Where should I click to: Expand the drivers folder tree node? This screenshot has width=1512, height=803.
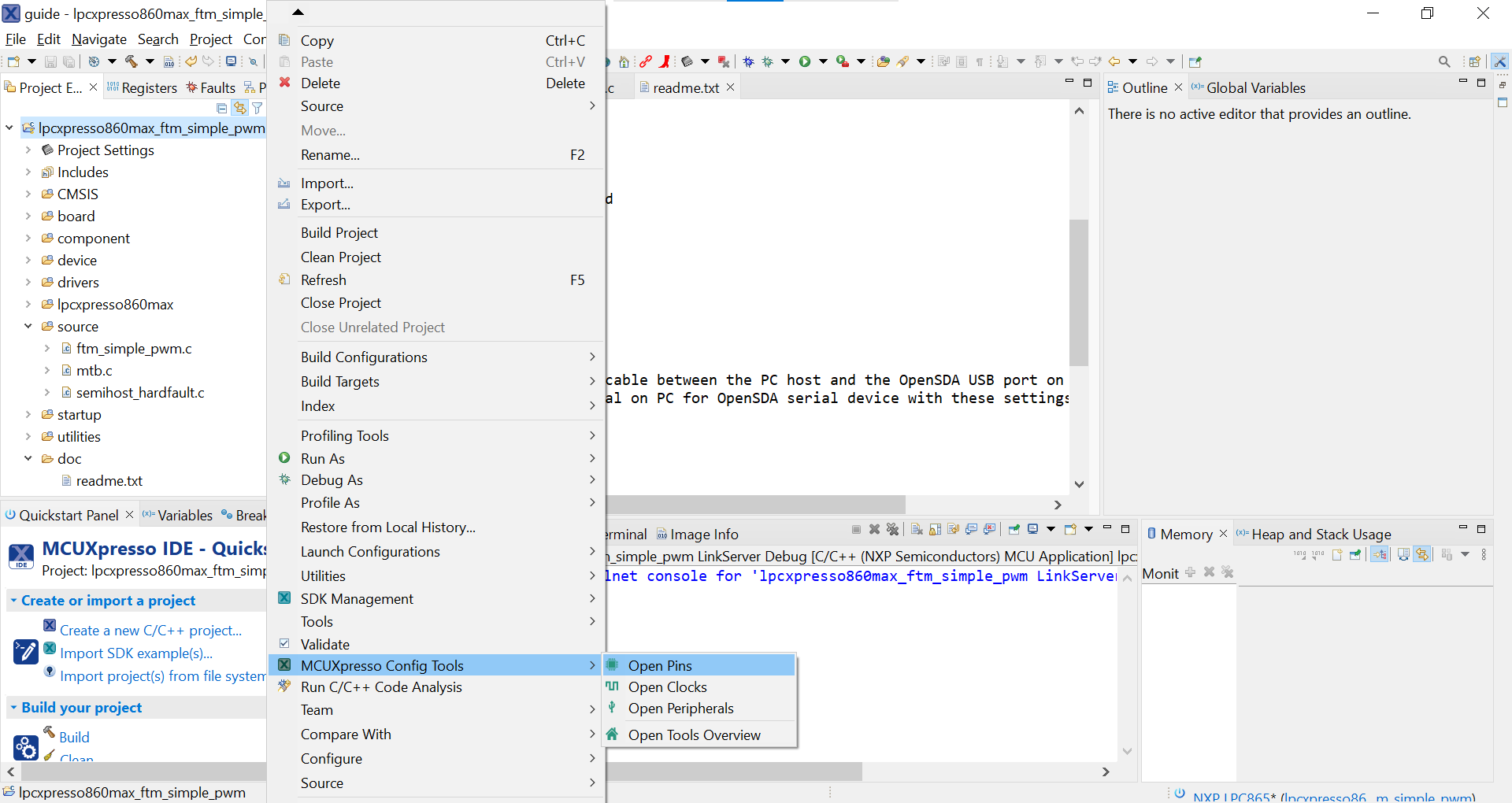click(x=28, y=282)
